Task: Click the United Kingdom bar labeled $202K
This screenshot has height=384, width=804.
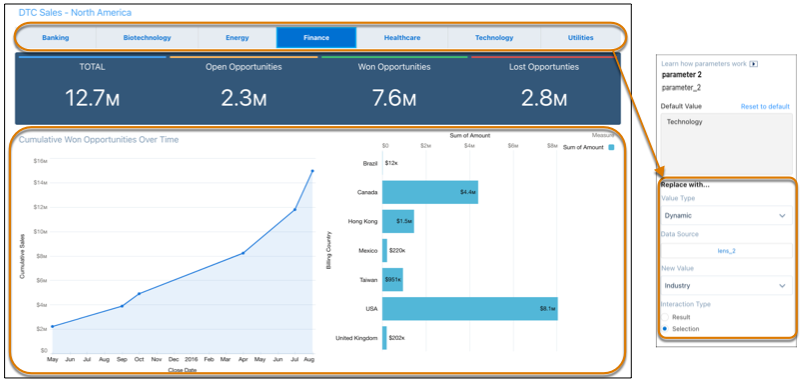Action: pos(384,338)
